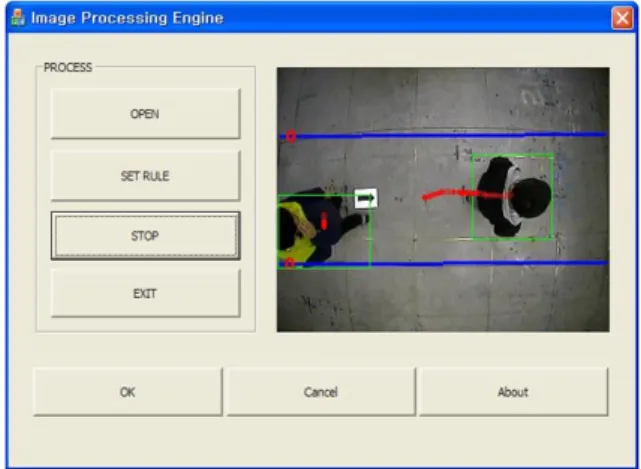This screenshot has height=469, width=641.
Task: Open the About information
Action: (x=513, y=392)
